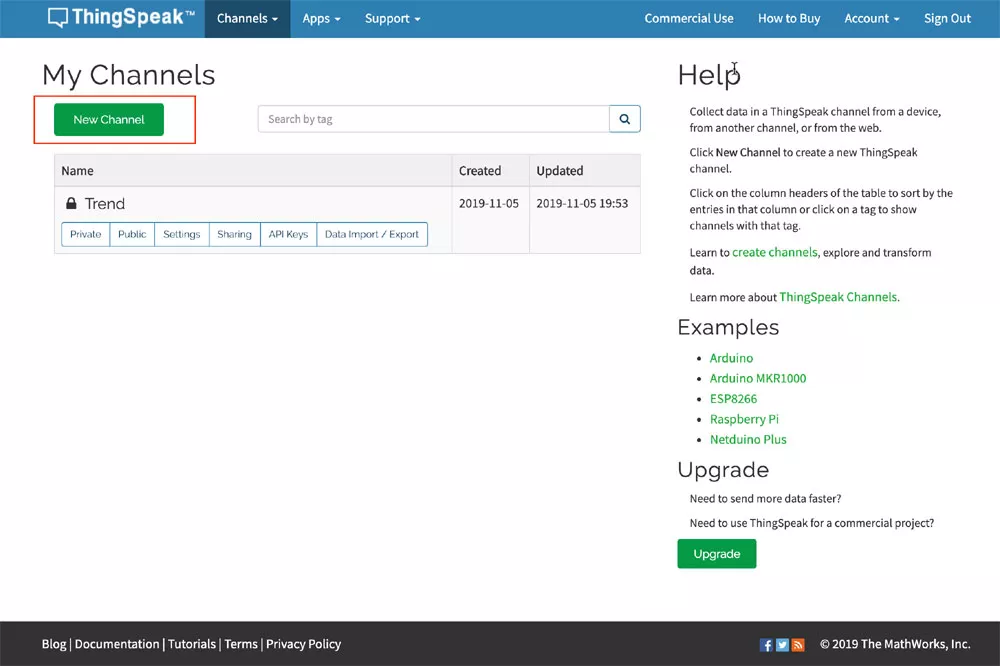Screen dimensions: 1000x666
Task: Open the RSS feed icon in the footer
Action: (798, 645)
